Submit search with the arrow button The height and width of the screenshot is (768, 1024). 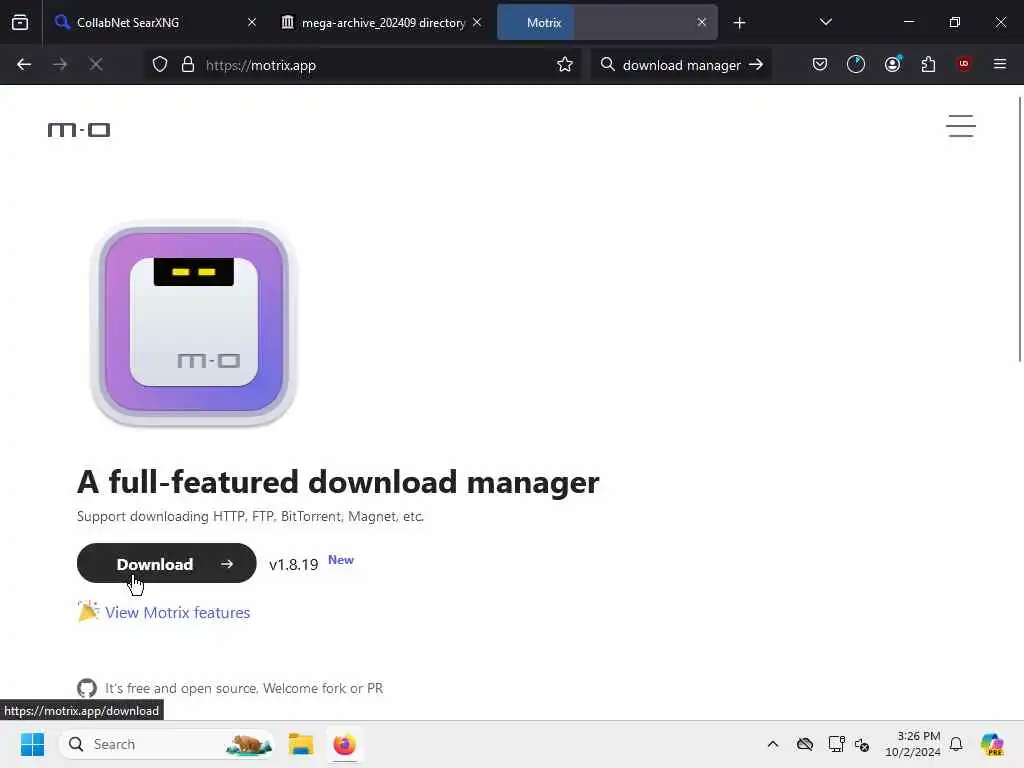[756, 64]
